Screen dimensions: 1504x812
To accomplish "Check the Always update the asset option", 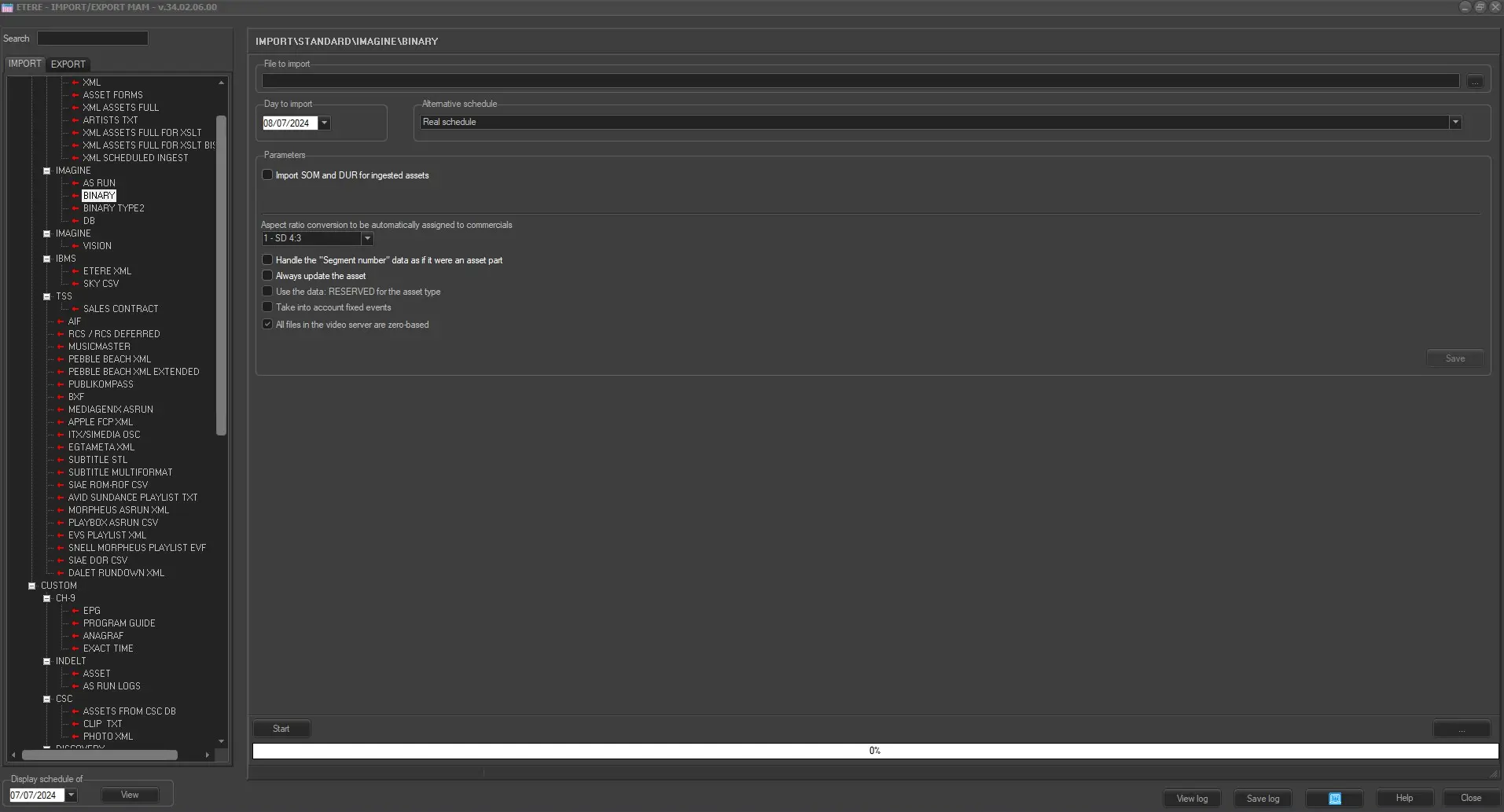I will (x=267, y=276).
